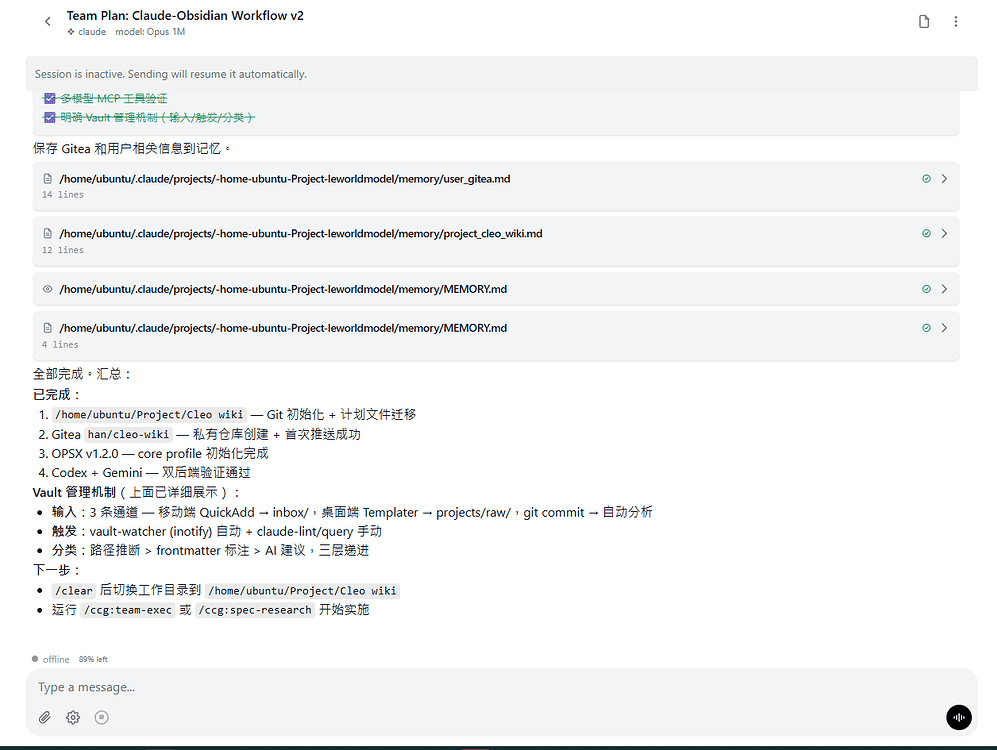
Task: Open the document icon in the header
Action: tap(924, 22)
